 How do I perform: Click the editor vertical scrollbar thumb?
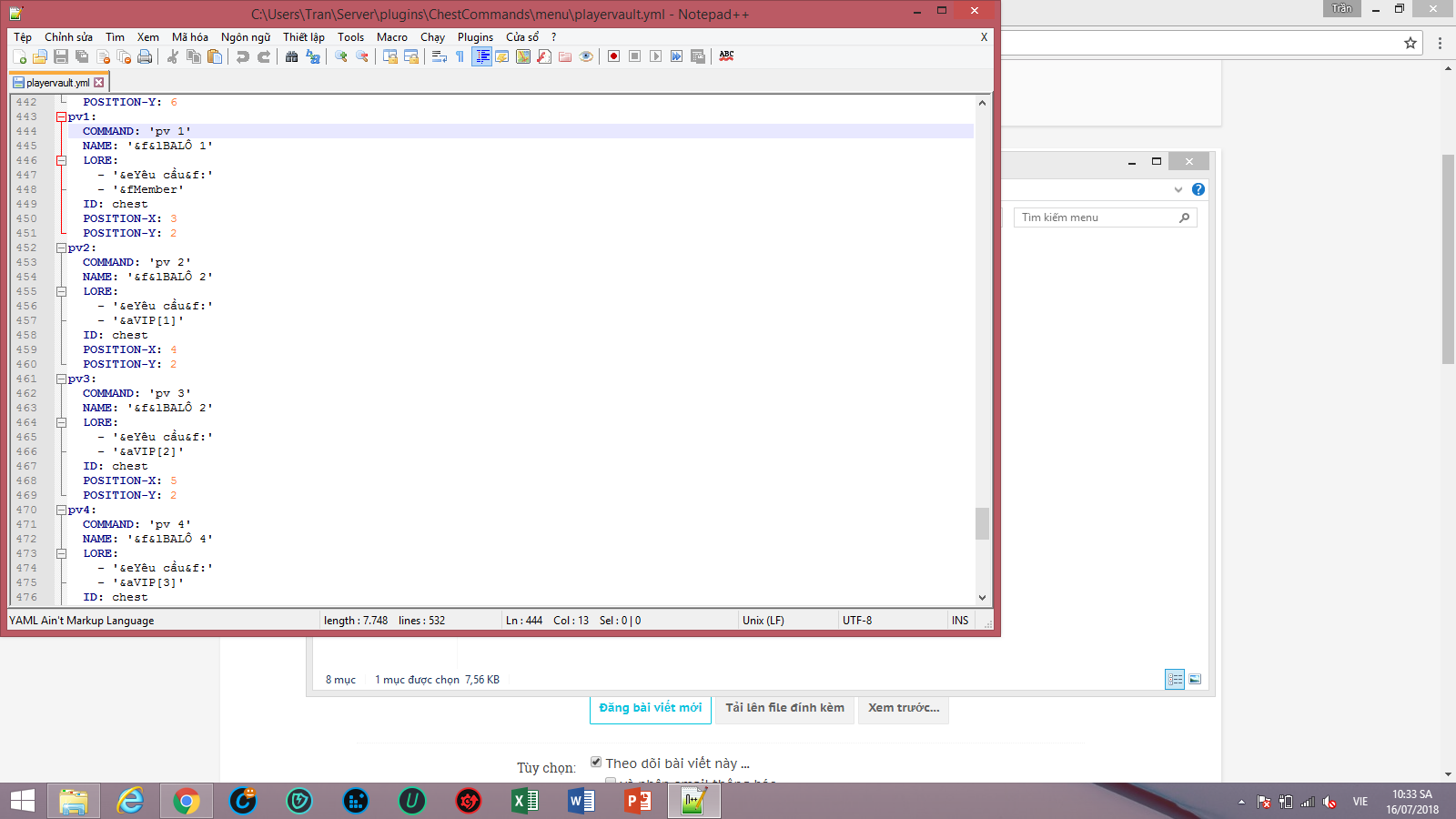point(982,523)
